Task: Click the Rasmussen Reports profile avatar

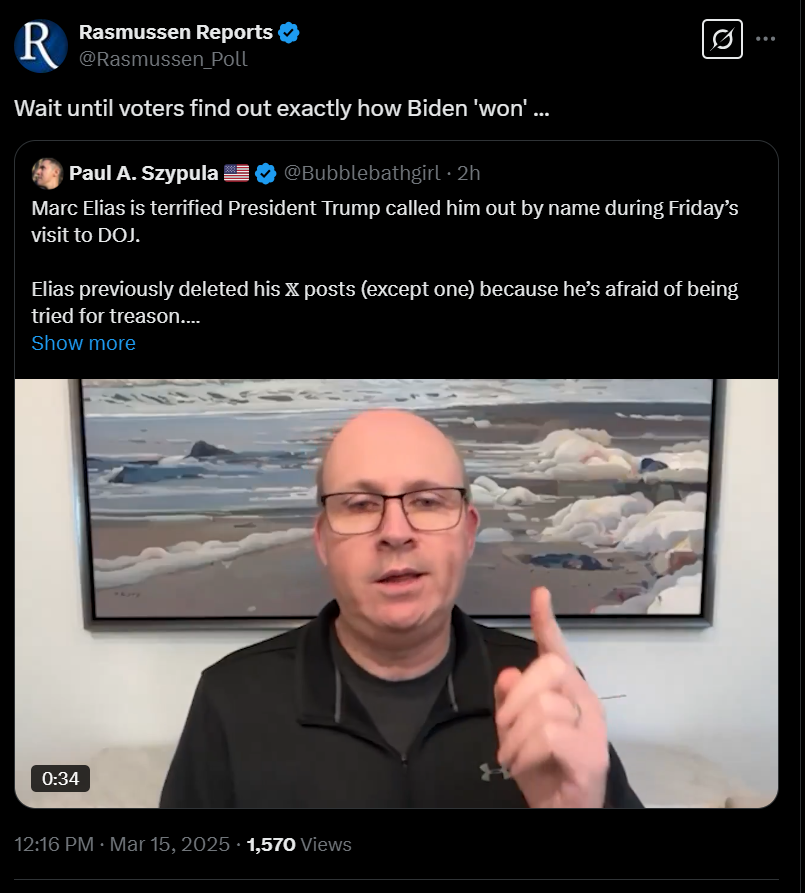Action: 40,46
